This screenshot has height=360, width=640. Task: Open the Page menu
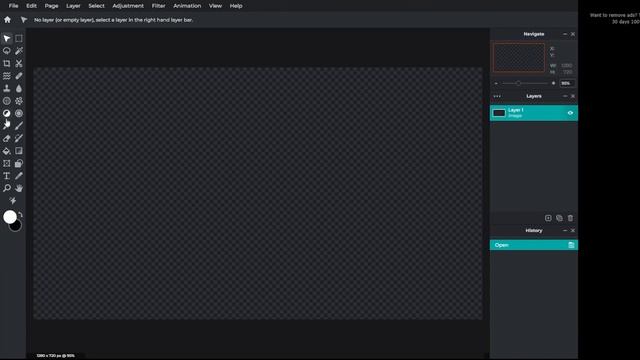click(x=51, y=6)
